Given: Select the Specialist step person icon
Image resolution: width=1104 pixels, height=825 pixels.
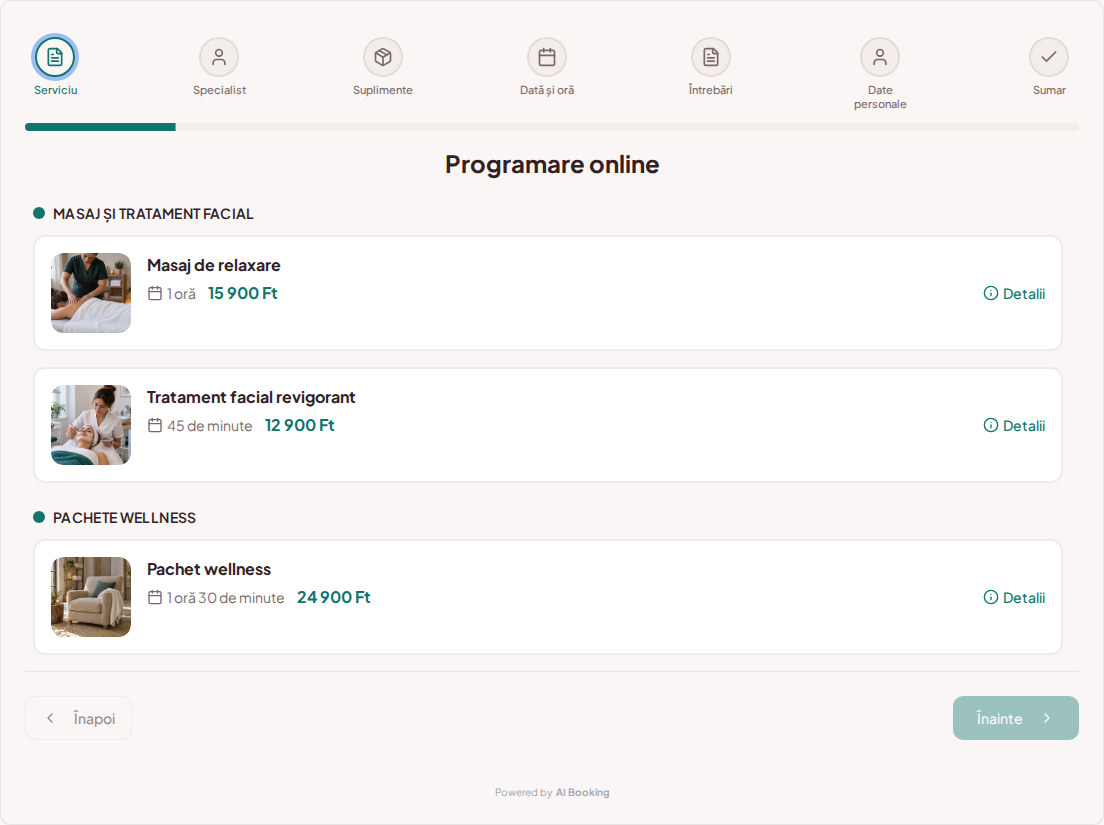Looking at the screenshot, I should pos(219,57).
